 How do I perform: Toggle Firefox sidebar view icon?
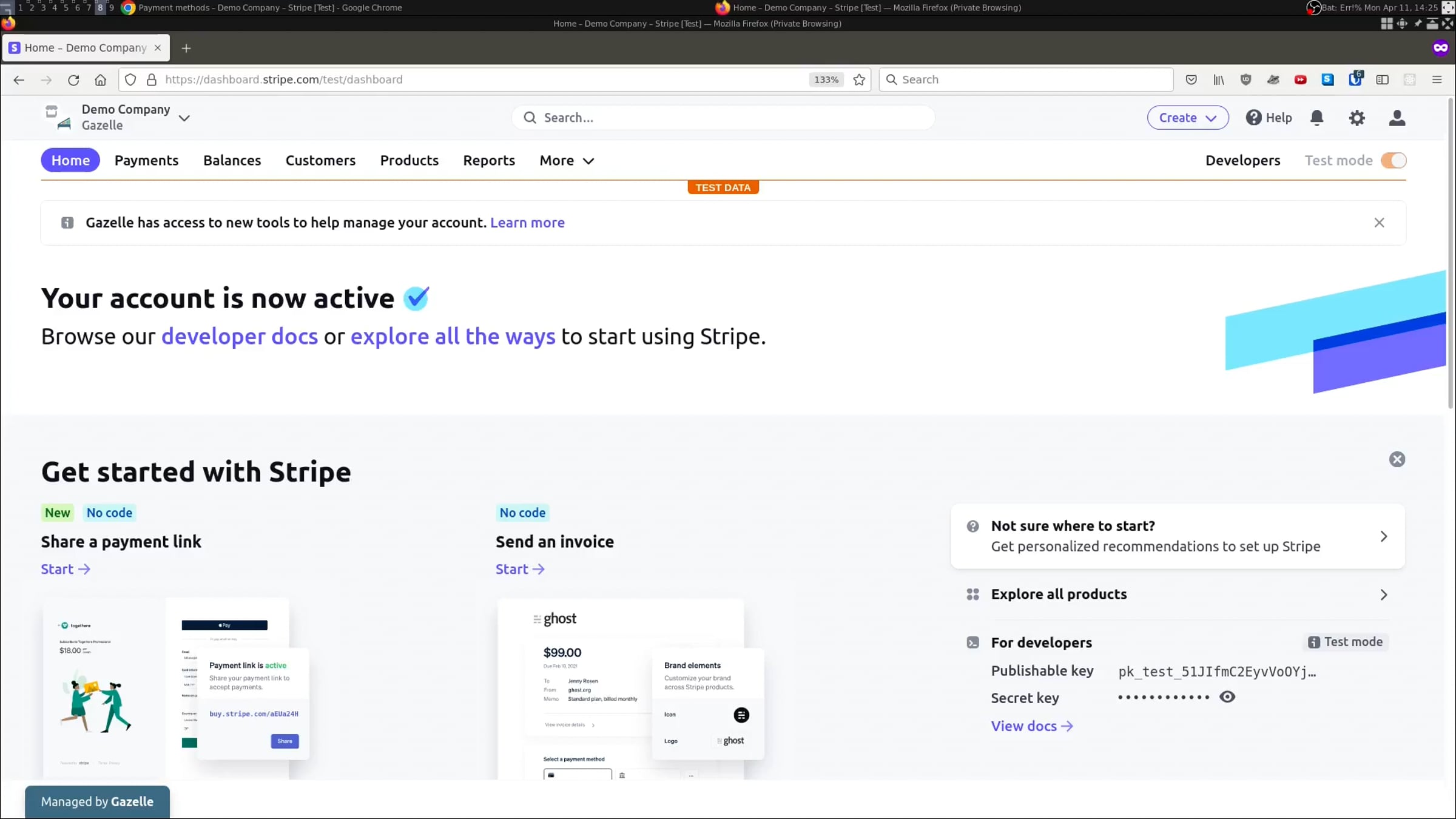tap(1382, 79)
